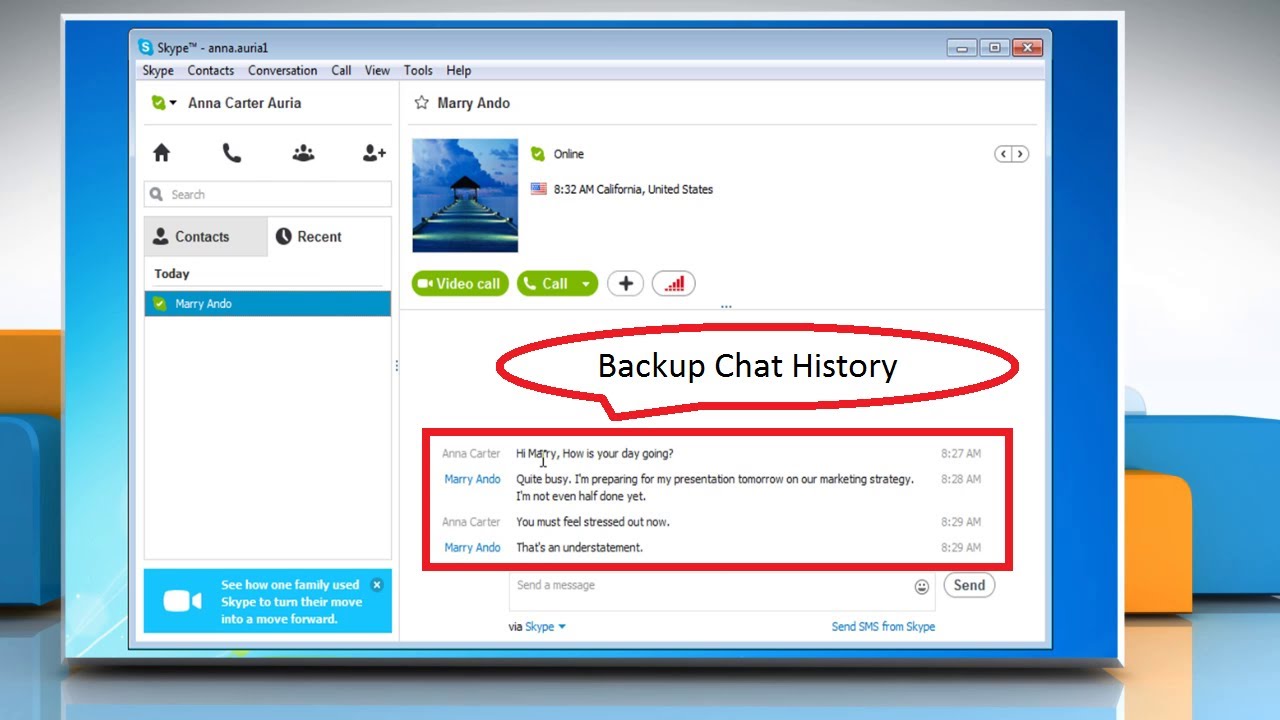This screenshot has width=1280, height=720.
Task: Click Marry Ando sender name at 8:28 AM
Action: tap(472, 479)
